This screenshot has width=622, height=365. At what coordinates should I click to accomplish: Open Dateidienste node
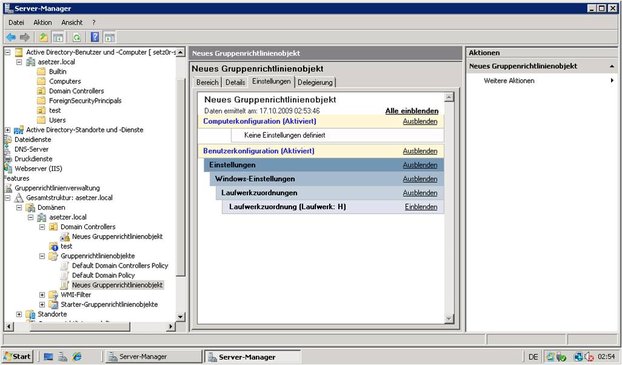(x=33, y=140)
